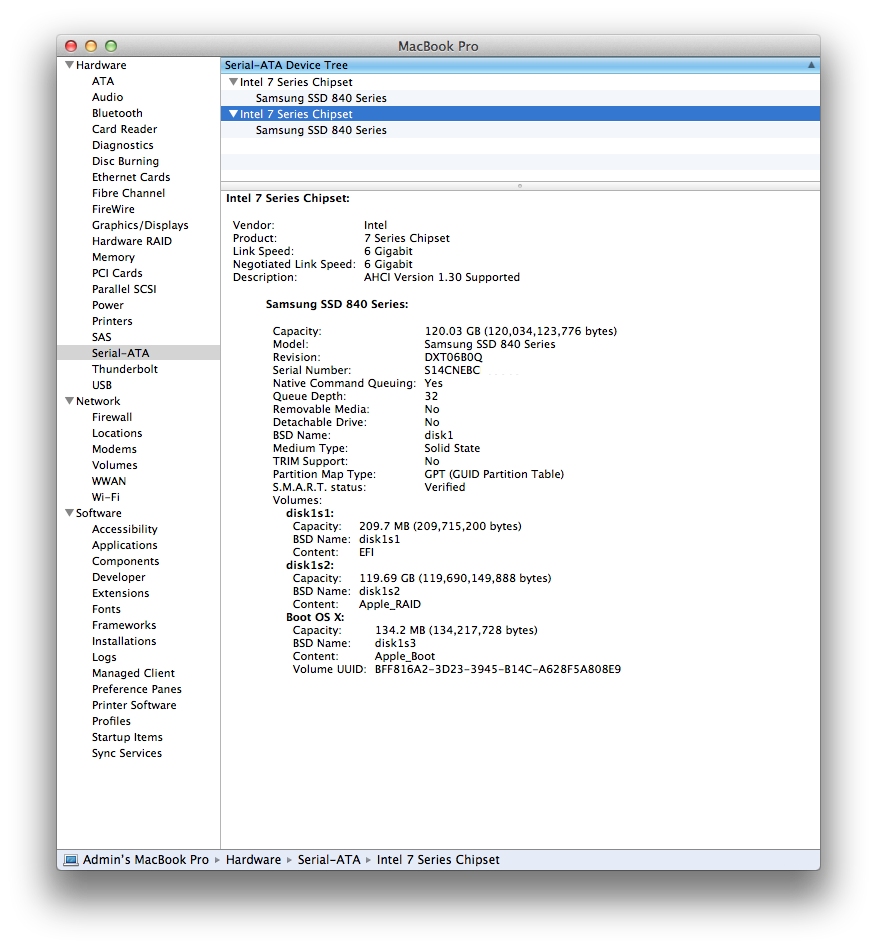This screenshot has width=877, height=949.
Task: Select Power in Hardware list
Action: click(x=108, y=305)
